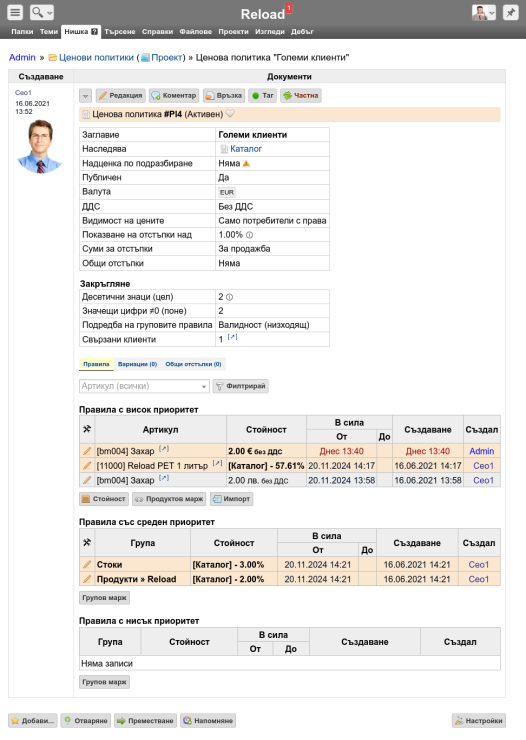This screenshot has width=526, height=740.
Task: Open the hamburger main menu
Action: point(15,12)
